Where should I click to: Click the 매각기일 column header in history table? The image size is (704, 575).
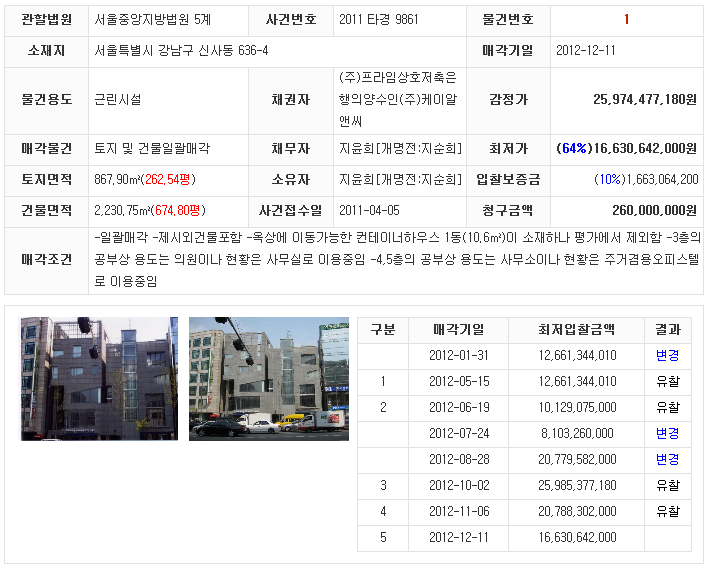point(458,329)
